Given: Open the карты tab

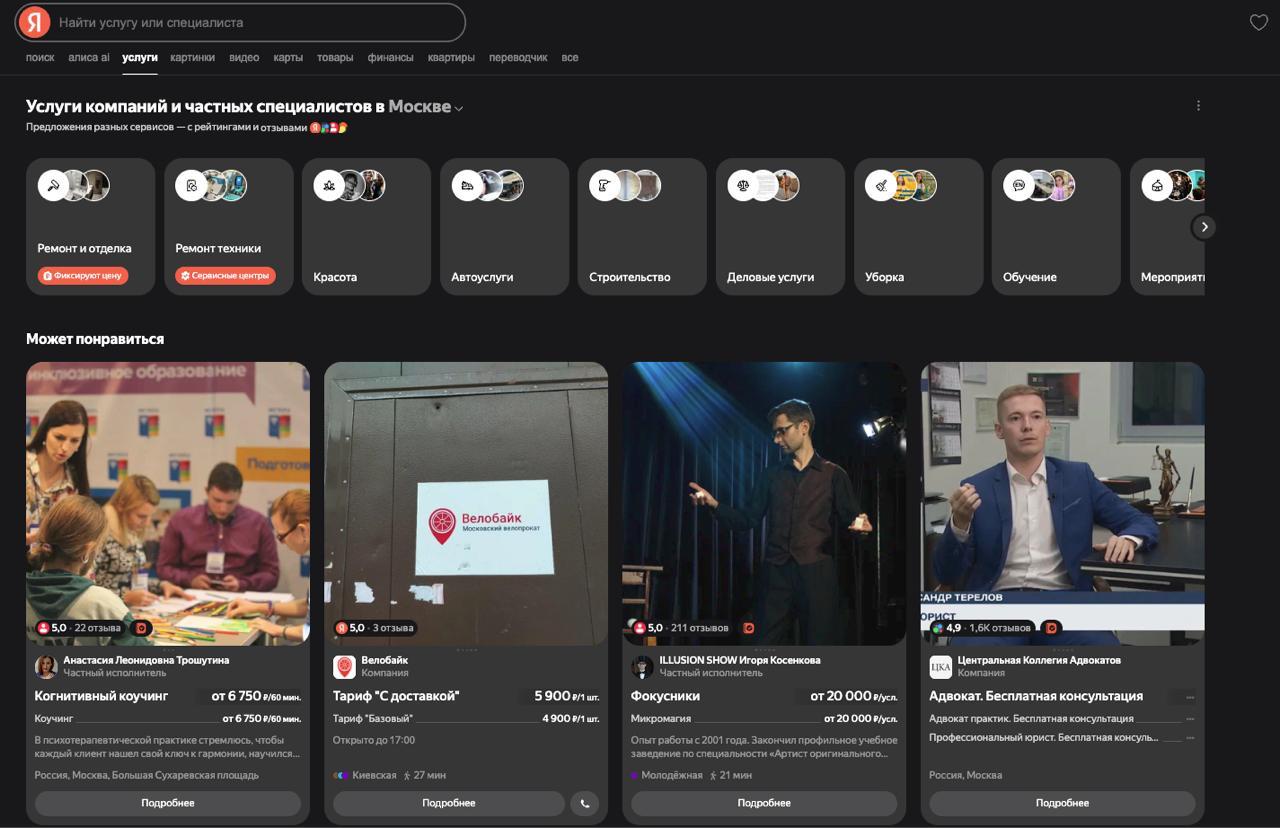Looking at the screenshot, I should [x=288, y=58].
